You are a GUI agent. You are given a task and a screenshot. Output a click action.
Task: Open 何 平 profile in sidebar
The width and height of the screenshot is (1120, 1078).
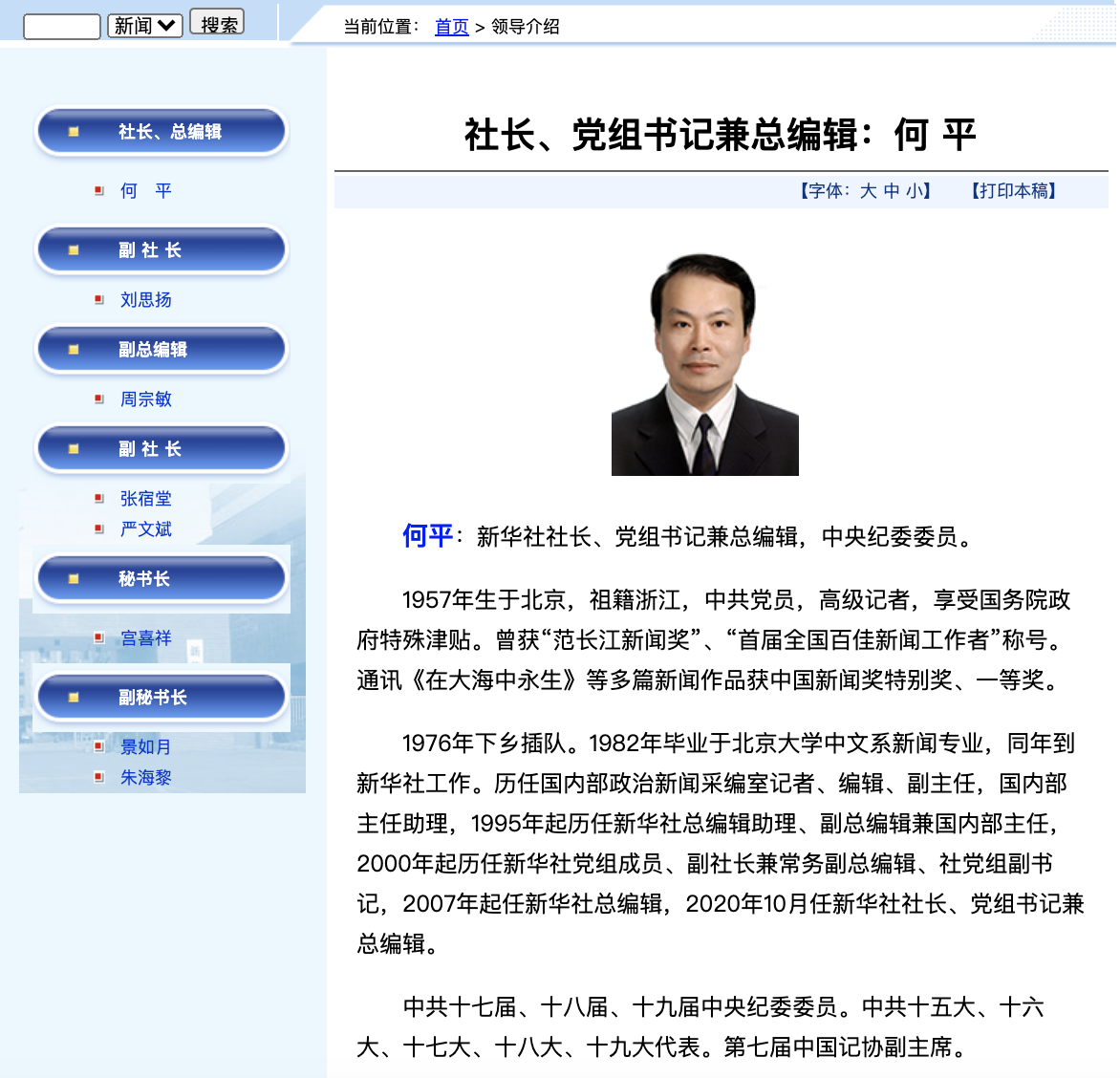pos(145,191)
